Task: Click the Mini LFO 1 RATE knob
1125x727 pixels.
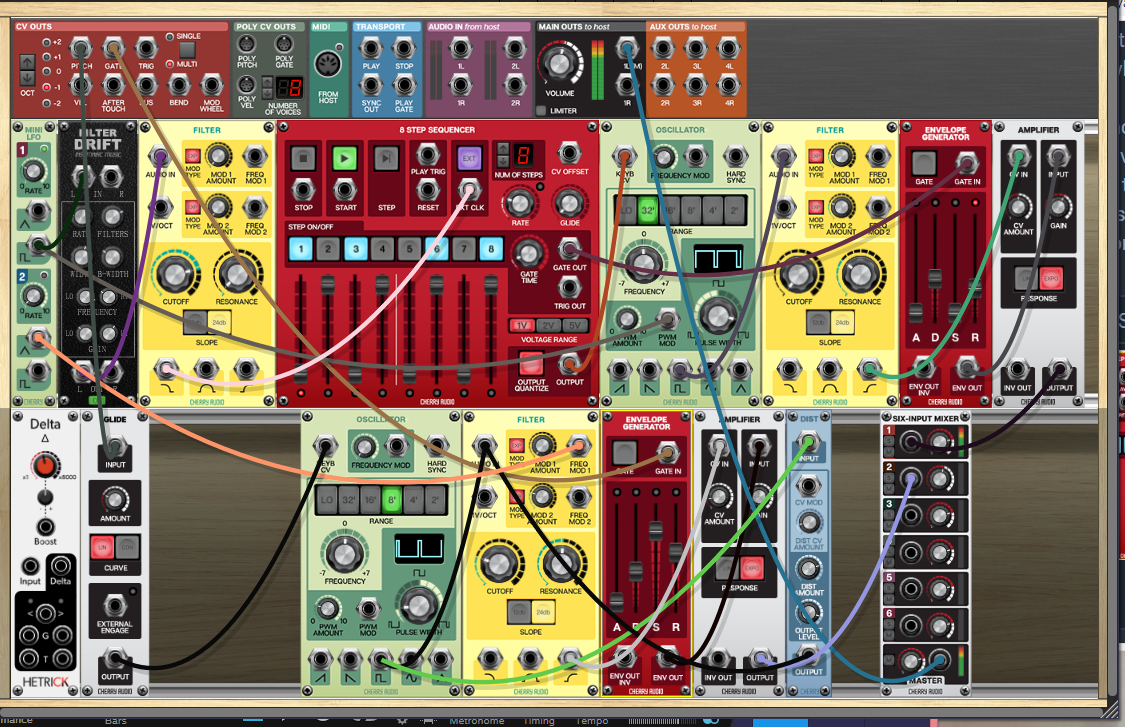Action: [x=33, y=171]
